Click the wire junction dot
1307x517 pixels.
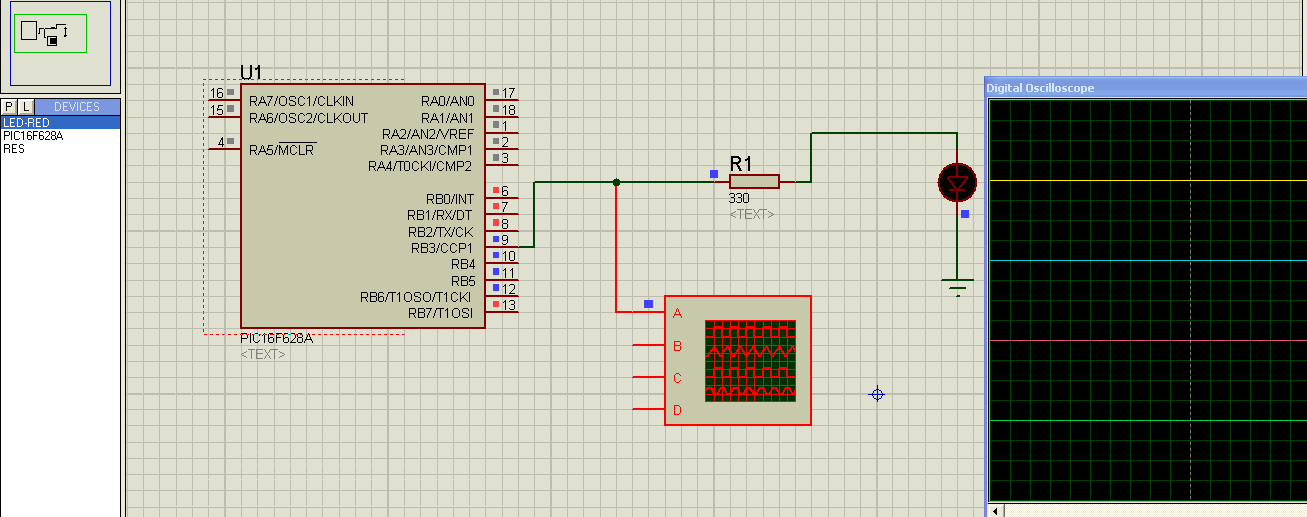(616, 182)
